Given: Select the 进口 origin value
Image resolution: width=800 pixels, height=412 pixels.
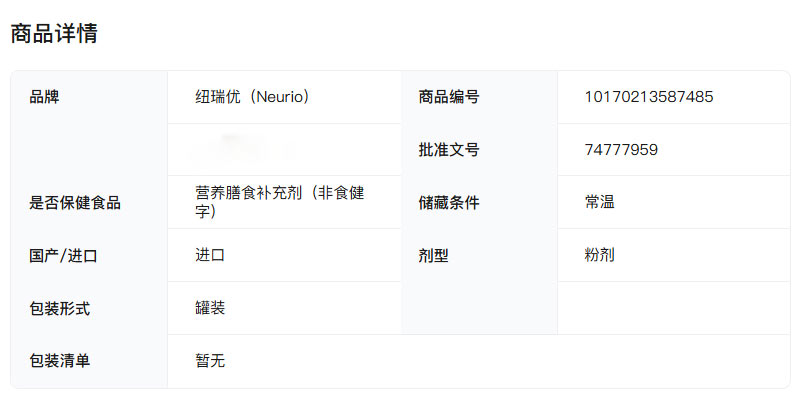Looking at the screenshot, I should [x=210, y=255].
